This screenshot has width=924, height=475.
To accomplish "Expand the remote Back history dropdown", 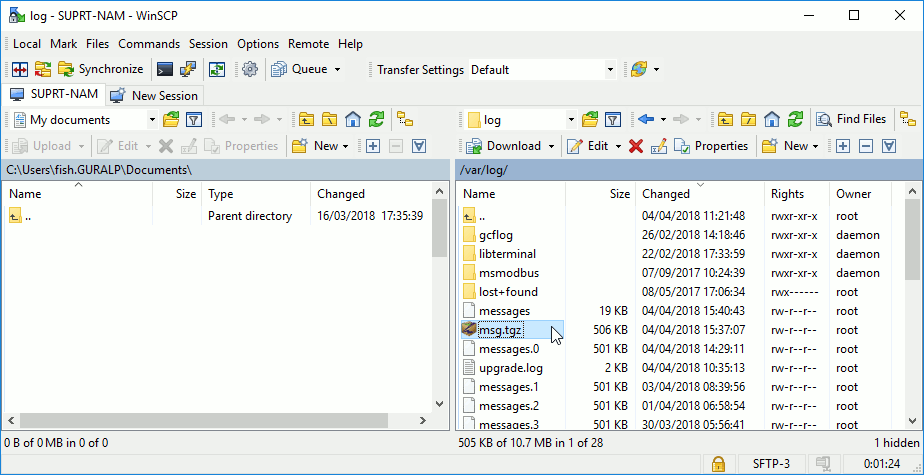I will pyautogui.click(x=663, y=120).
